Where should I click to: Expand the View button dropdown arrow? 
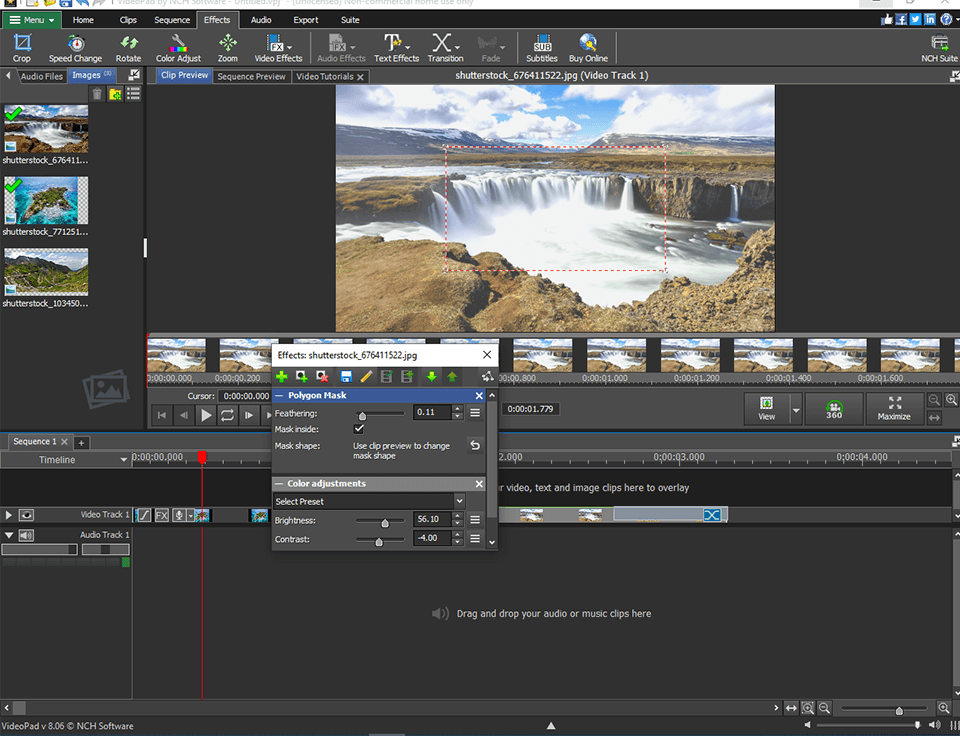tap(798, 409)
